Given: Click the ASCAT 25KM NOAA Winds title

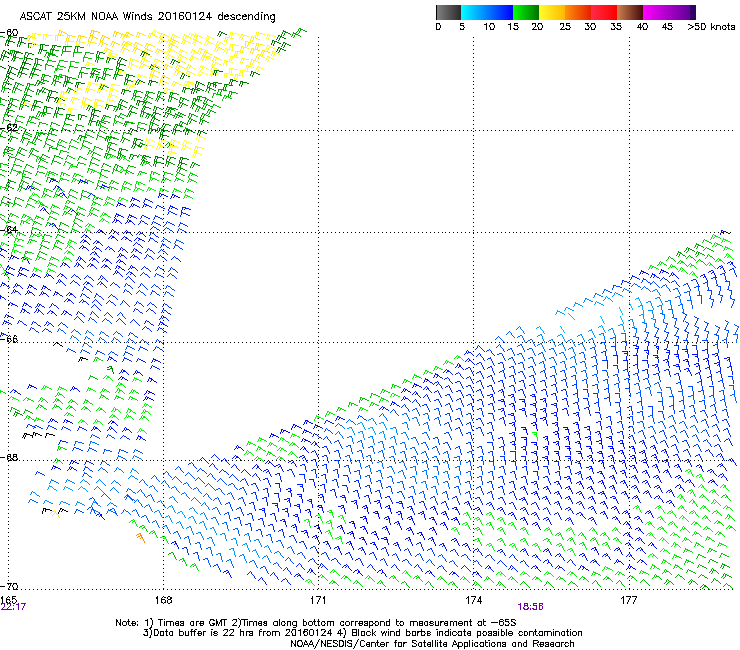Looking at the screenshot, I should (x=147, y=17).
